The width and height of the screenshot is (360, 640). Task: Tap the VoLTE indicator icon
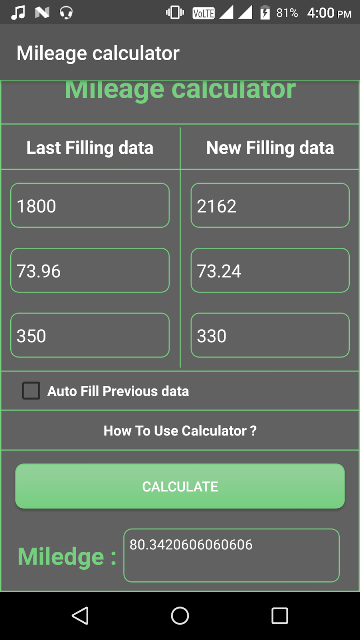click(203, 13)
